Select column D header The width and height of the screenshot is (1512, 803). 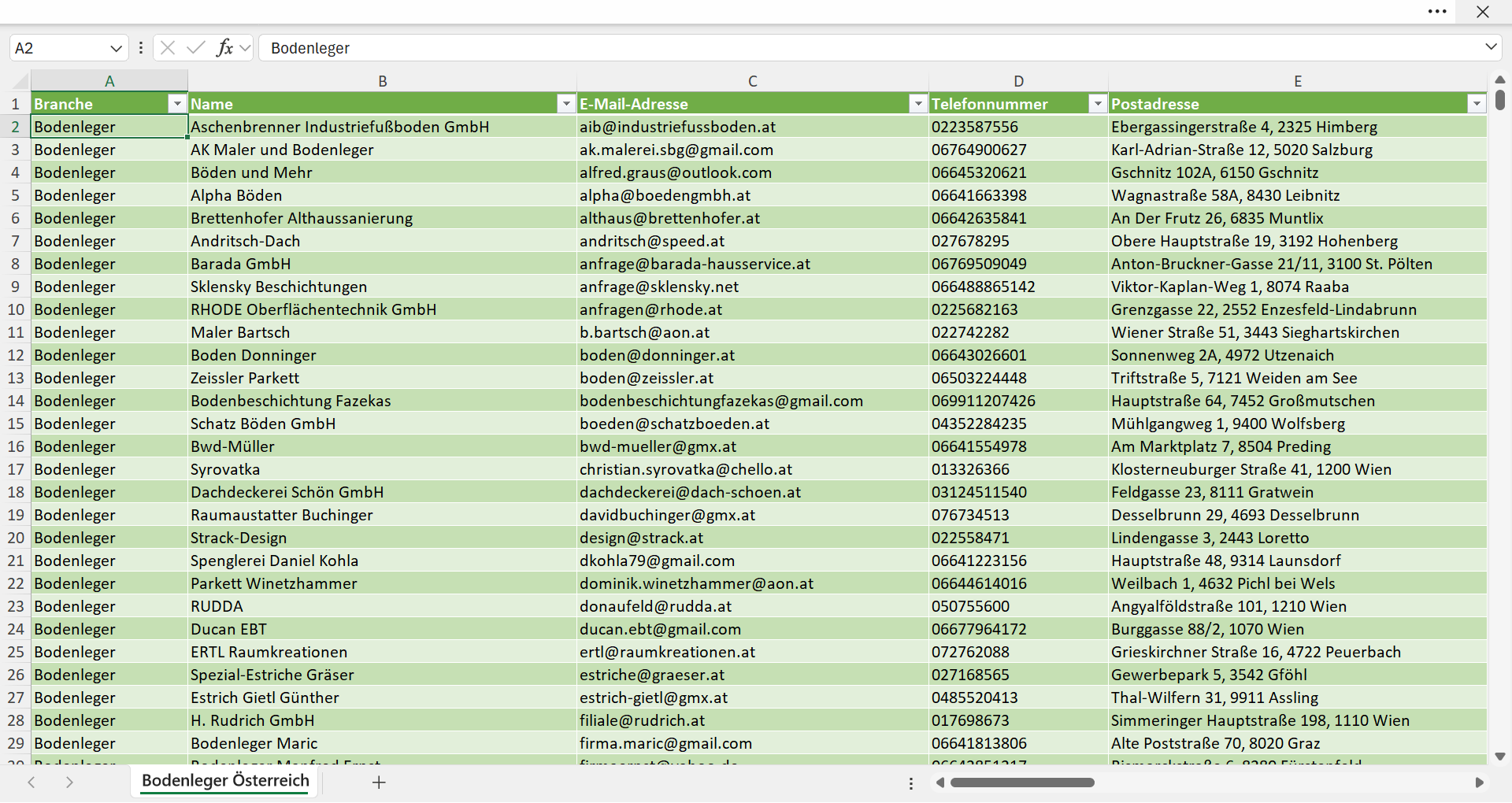pos(1019,80)
